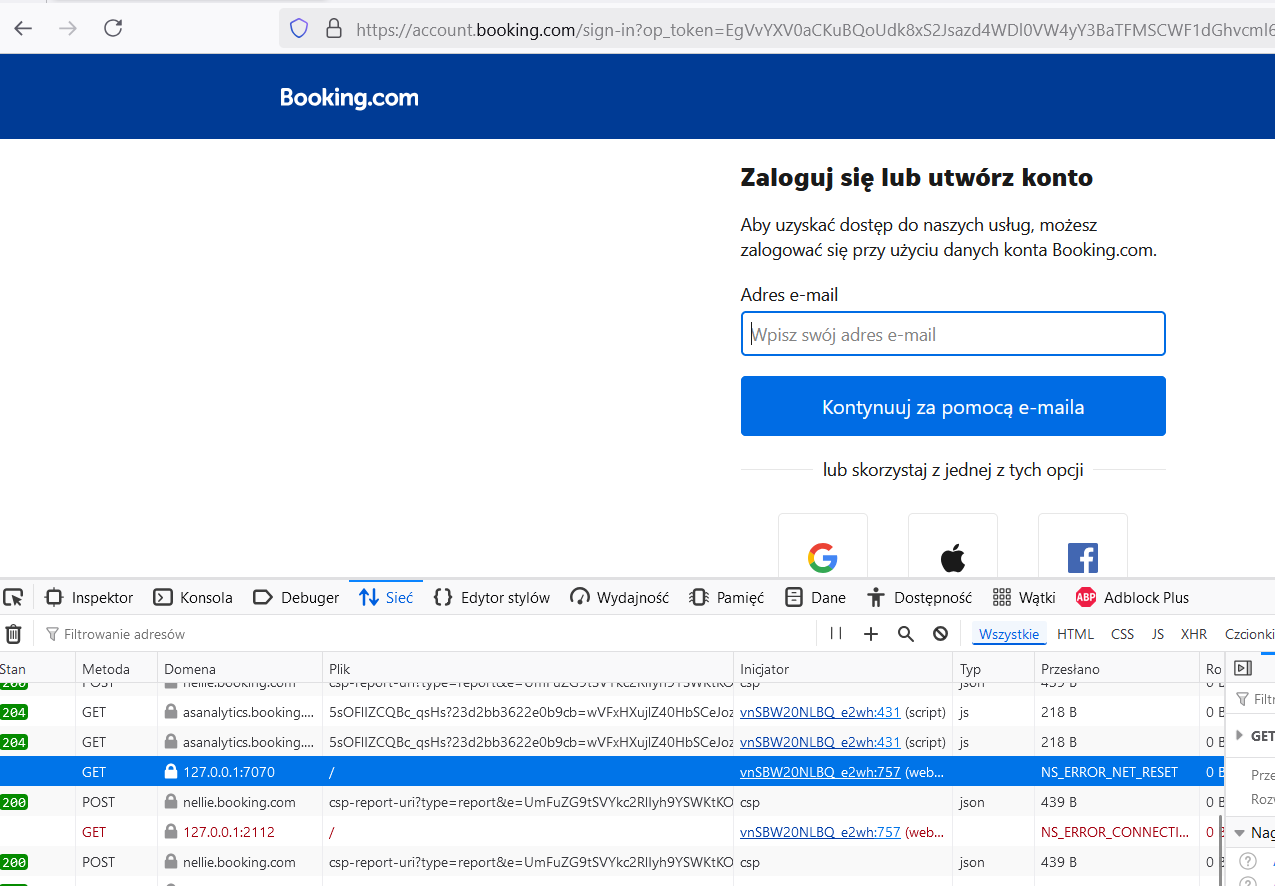Image resolution: width=1275 pixels, height=886 pixels.
Task: Open the Wydajność tab
Action: click(x=620, y=598)
